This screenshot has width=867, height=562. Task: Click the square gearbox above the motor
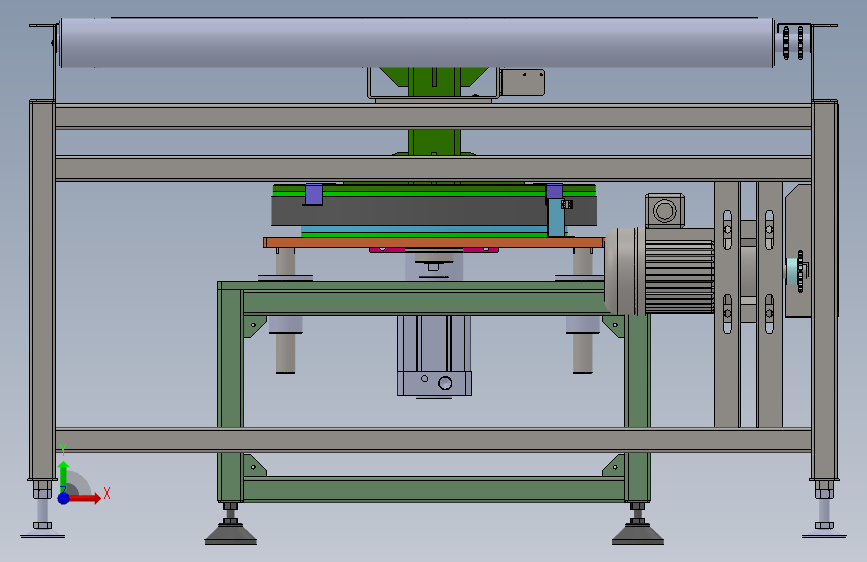click(x=665, y=210)
